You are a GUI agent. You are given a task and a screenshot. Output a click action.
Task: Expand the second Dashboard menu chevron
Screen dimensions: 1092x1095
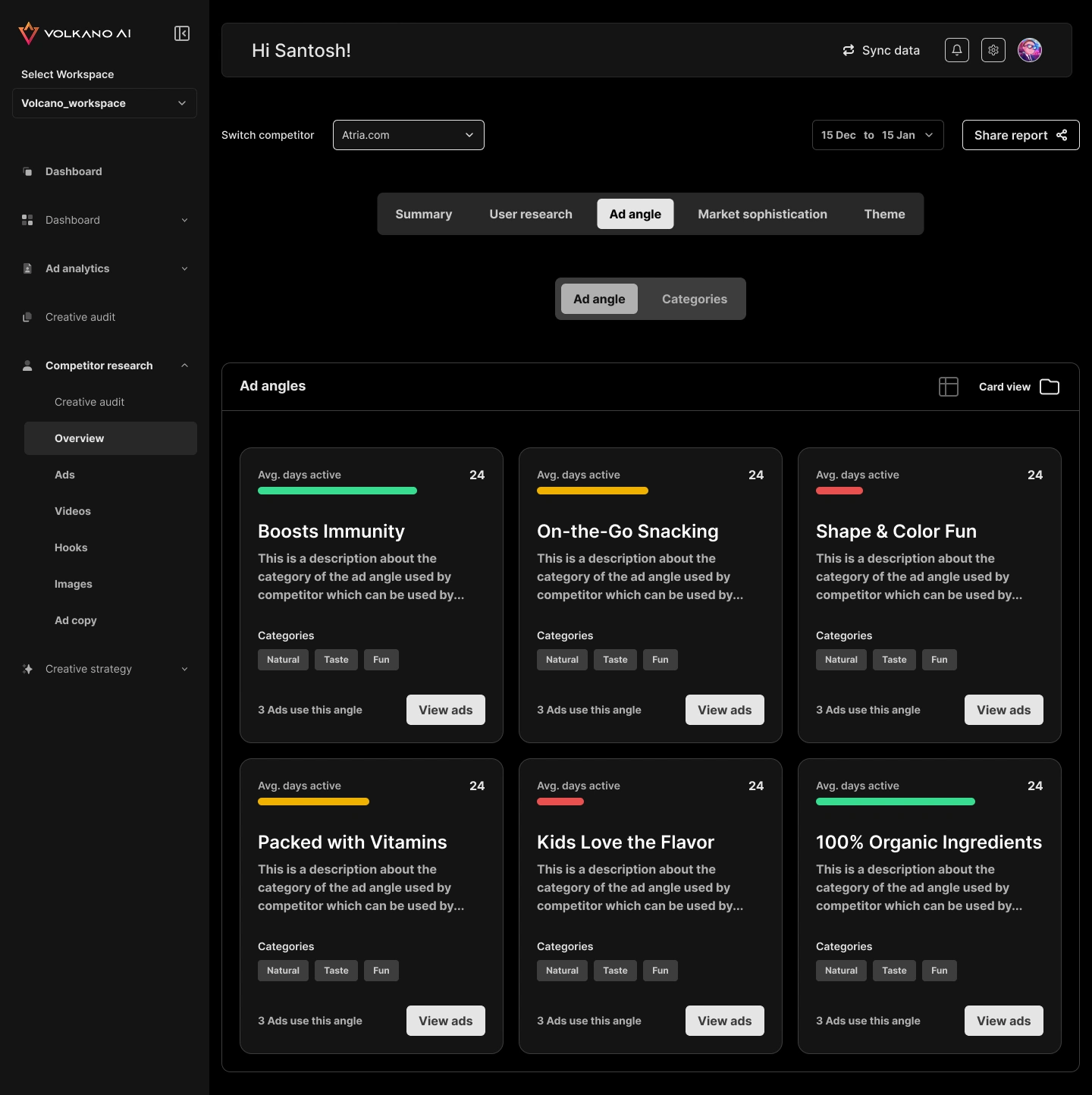tap(184, 220)
